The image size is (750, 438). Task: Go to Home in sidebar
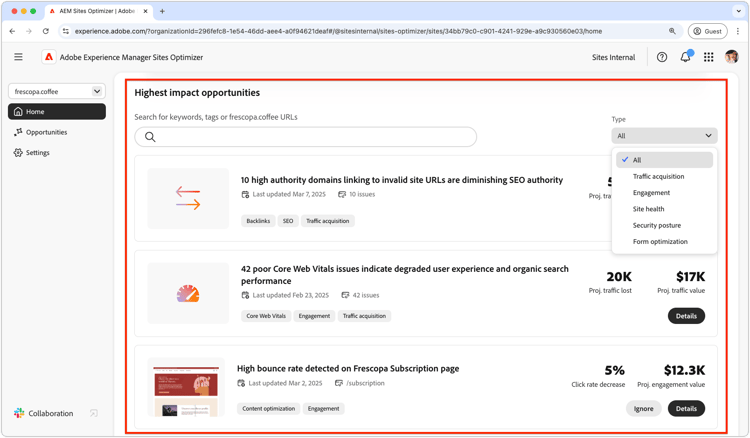pyautogui.click(x=57, y=111)
